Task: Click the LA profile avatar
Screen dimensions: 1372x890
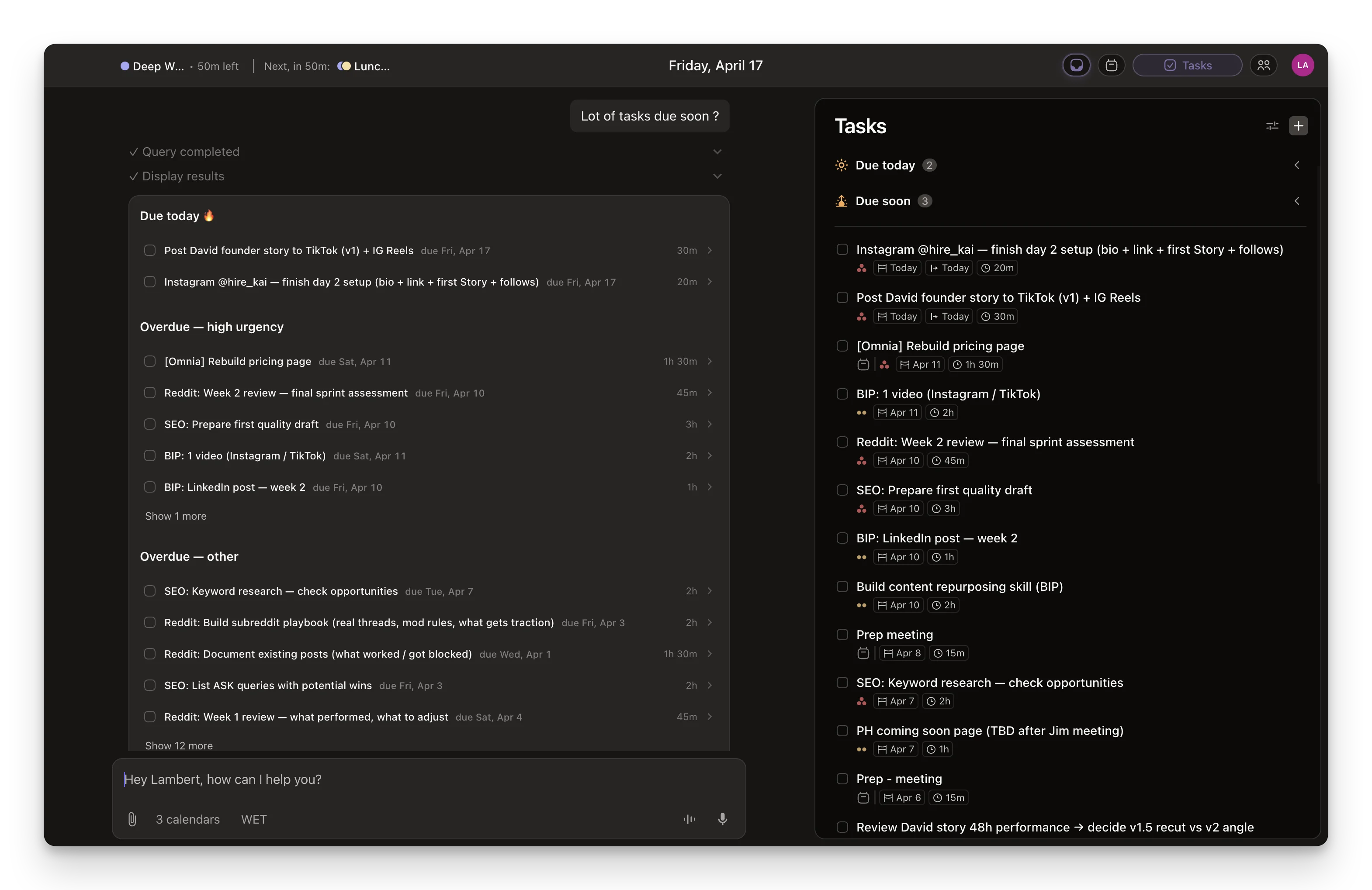Action: point(1302,65)
